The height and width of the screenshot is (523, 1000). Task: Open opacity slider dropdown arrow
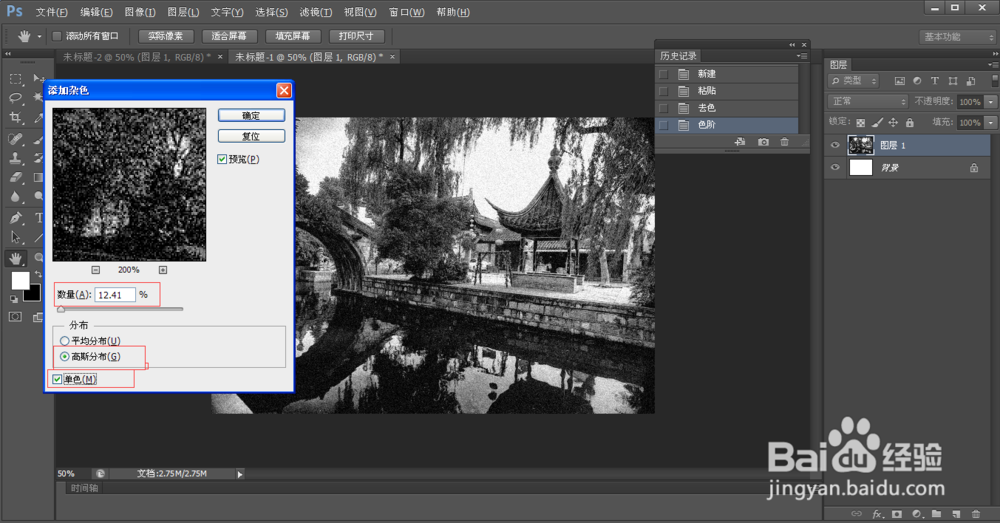click(x=990, y=102)
